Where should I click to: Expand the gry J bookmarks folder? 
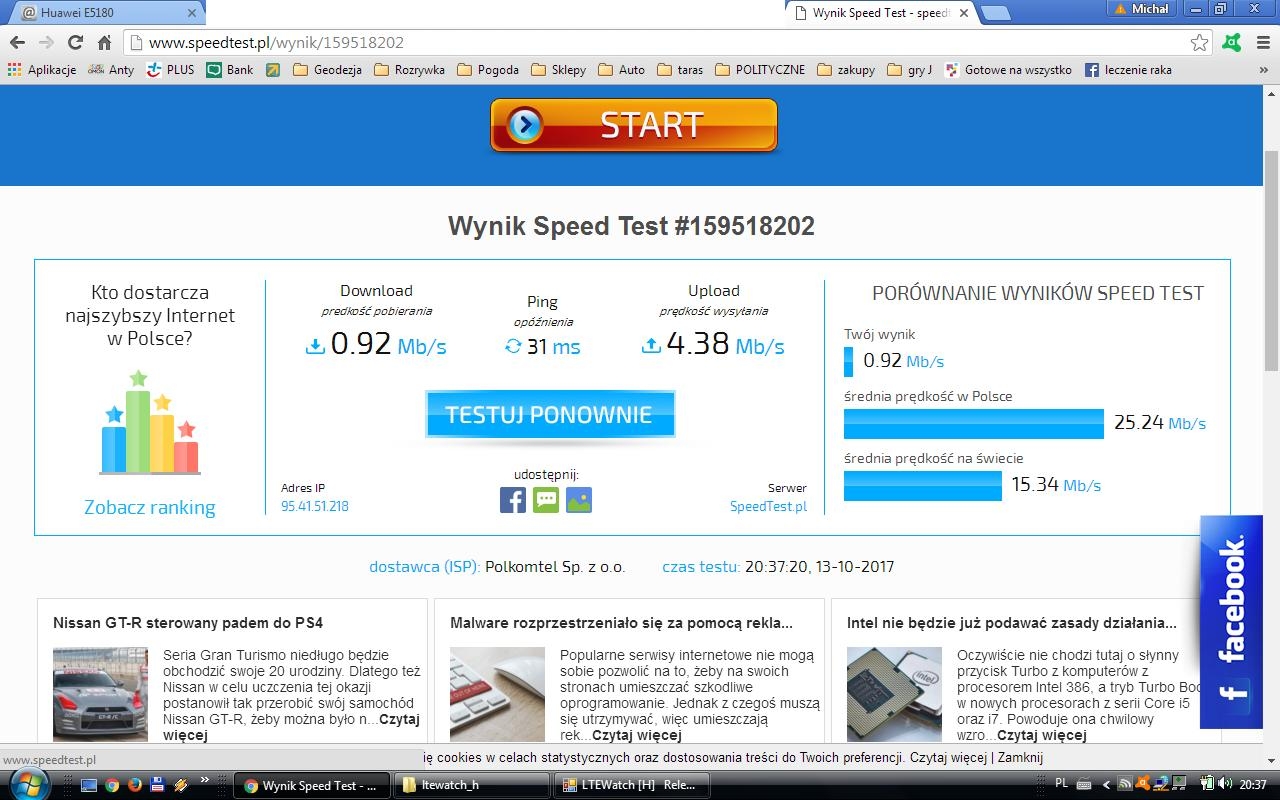pos(910,70)
